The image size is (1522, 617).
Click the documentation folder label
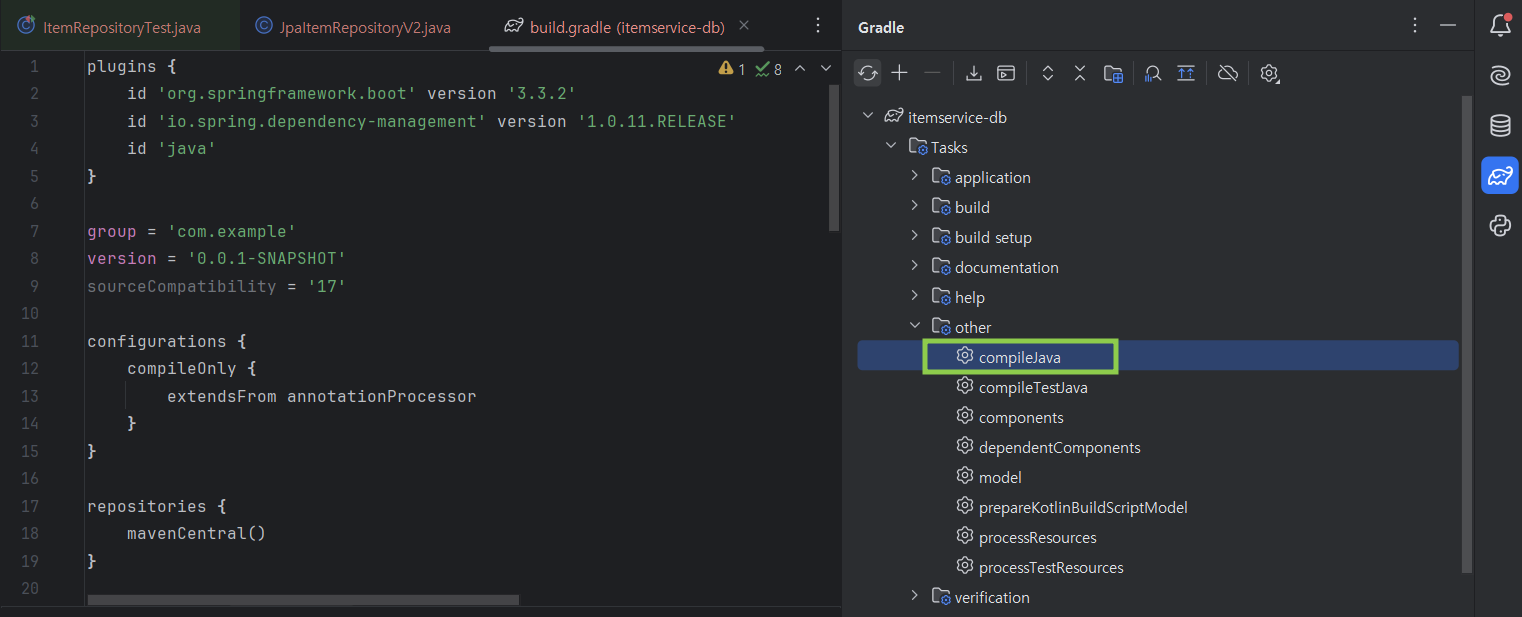(x=1006, y=268)
